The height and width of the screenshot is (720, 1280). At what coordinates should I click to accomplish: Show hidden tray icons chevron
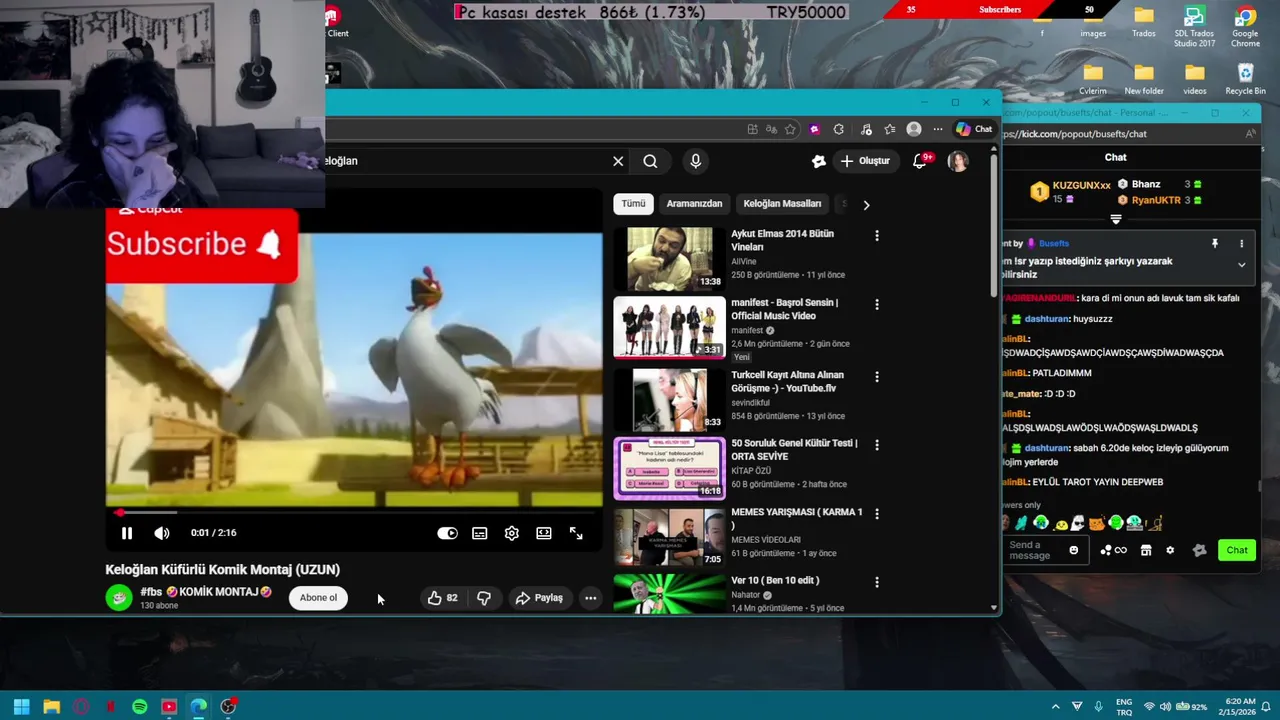(1055, 707)
